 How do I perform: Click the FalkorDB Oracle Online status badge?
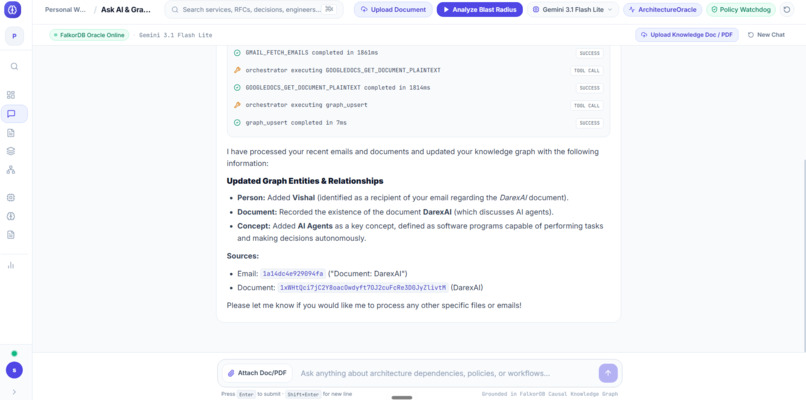click(89, 35)
